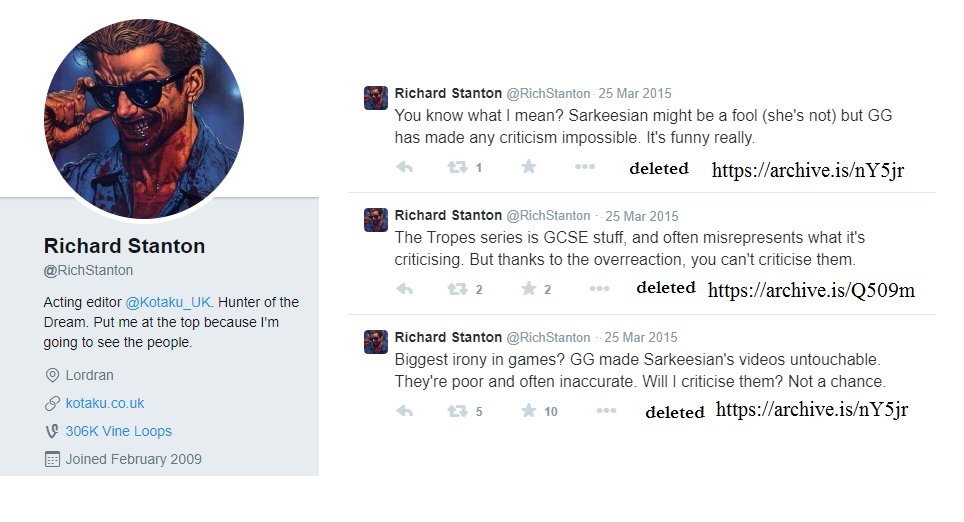Screen dimensions: 964x522
Task: Open the 306K Vine Loops link
Action: click(119, 431)
